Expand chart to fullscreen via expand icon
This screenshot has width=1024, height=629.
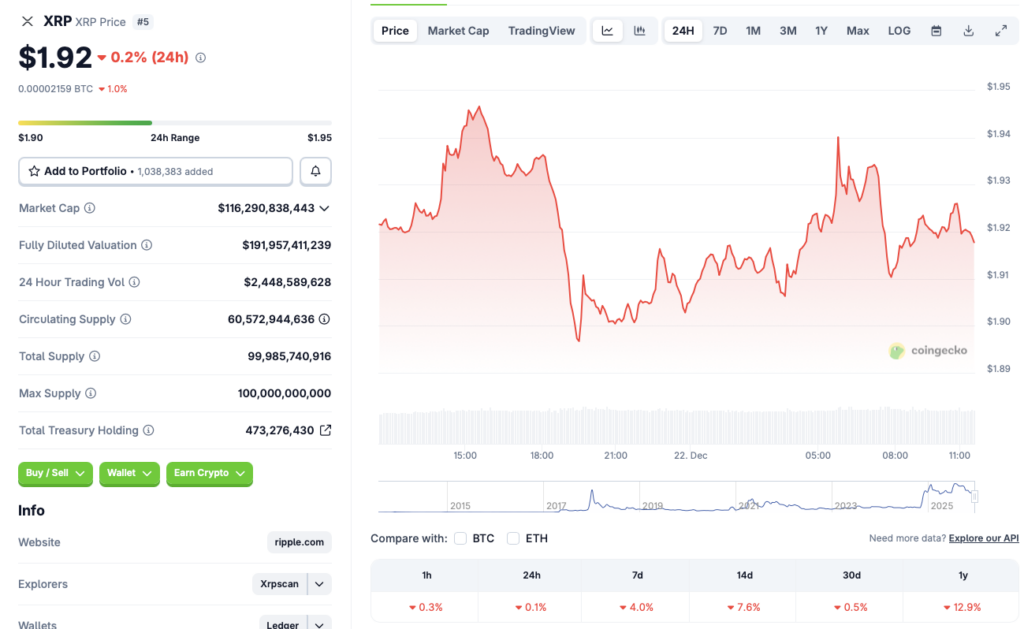click(x=1001, y=30)
